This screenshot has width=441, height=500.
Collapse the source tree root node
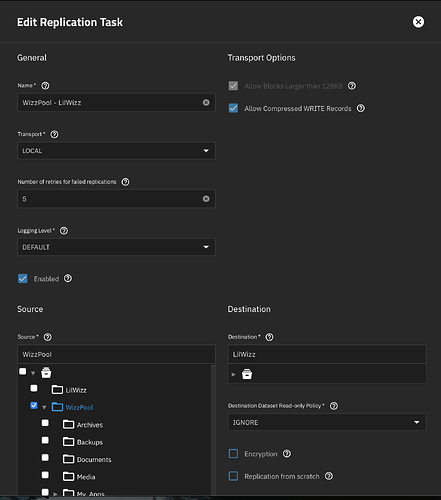(33, 373)
